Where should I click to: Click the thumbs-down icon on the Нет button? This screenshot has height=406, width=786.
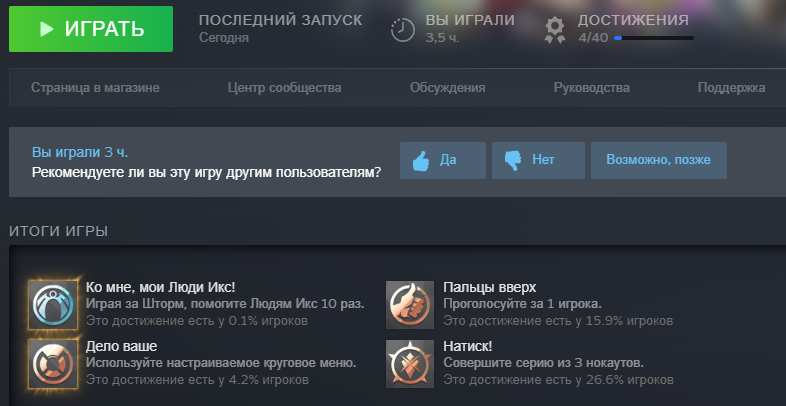click(513, 161)
